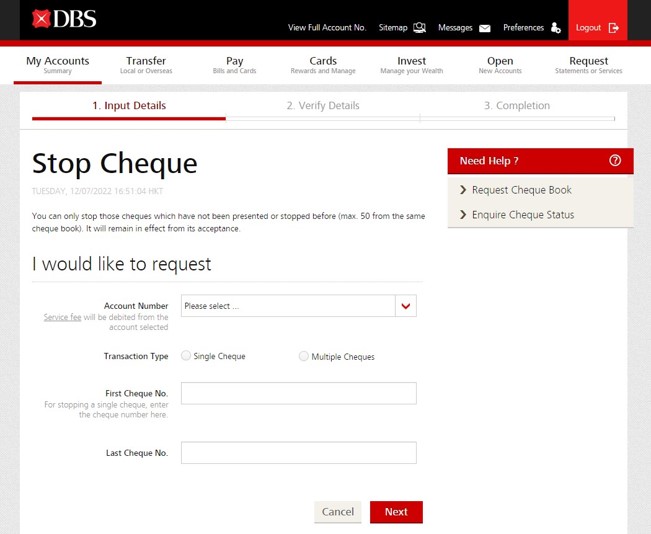Viewport: 651px width, 534px height.
Task: Open Messages envelope icon
Action: pyautogui.click(x=485, y=28)
